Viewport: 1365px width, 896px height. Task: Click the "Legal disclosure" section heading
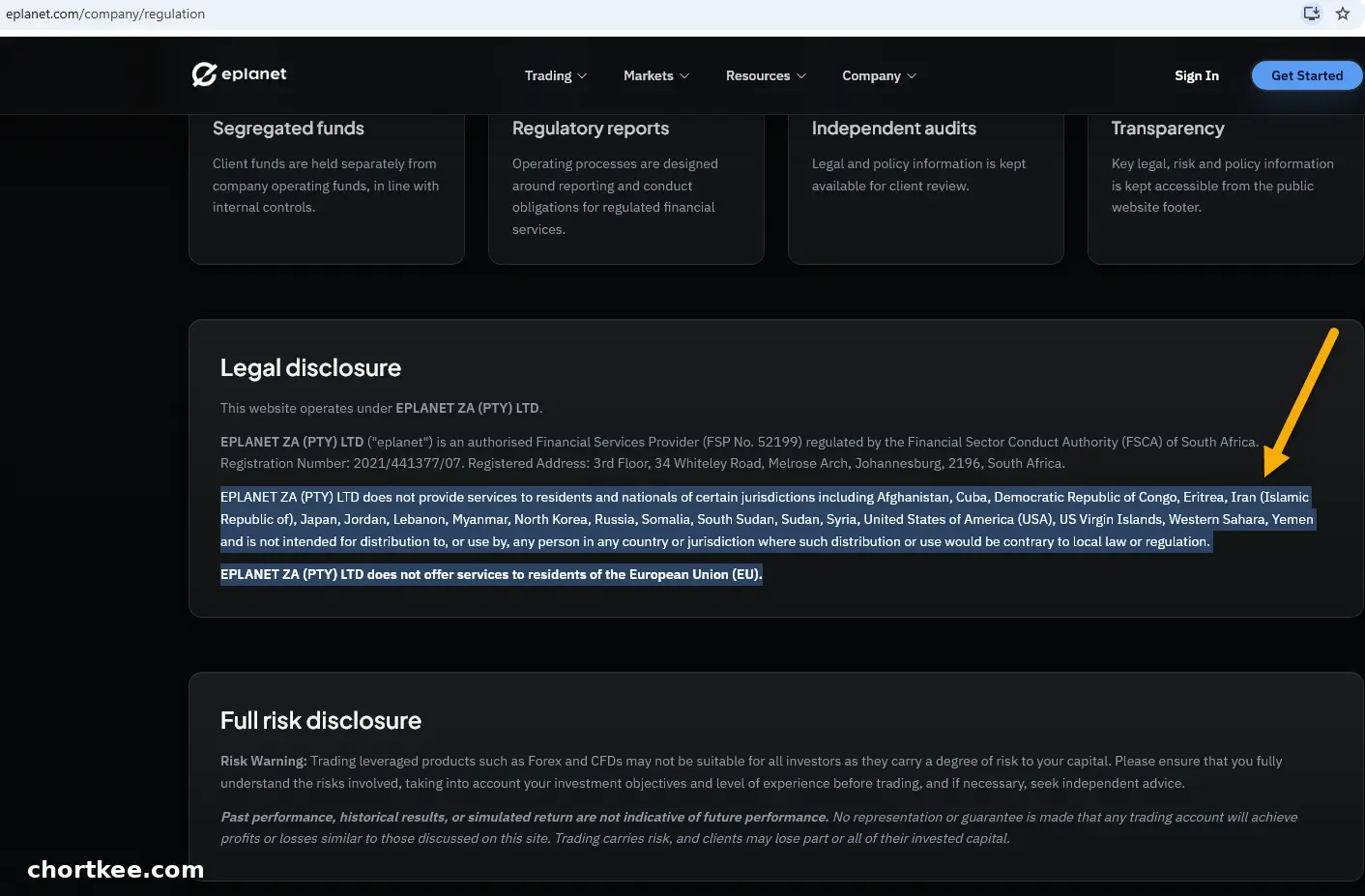point(310,368)
